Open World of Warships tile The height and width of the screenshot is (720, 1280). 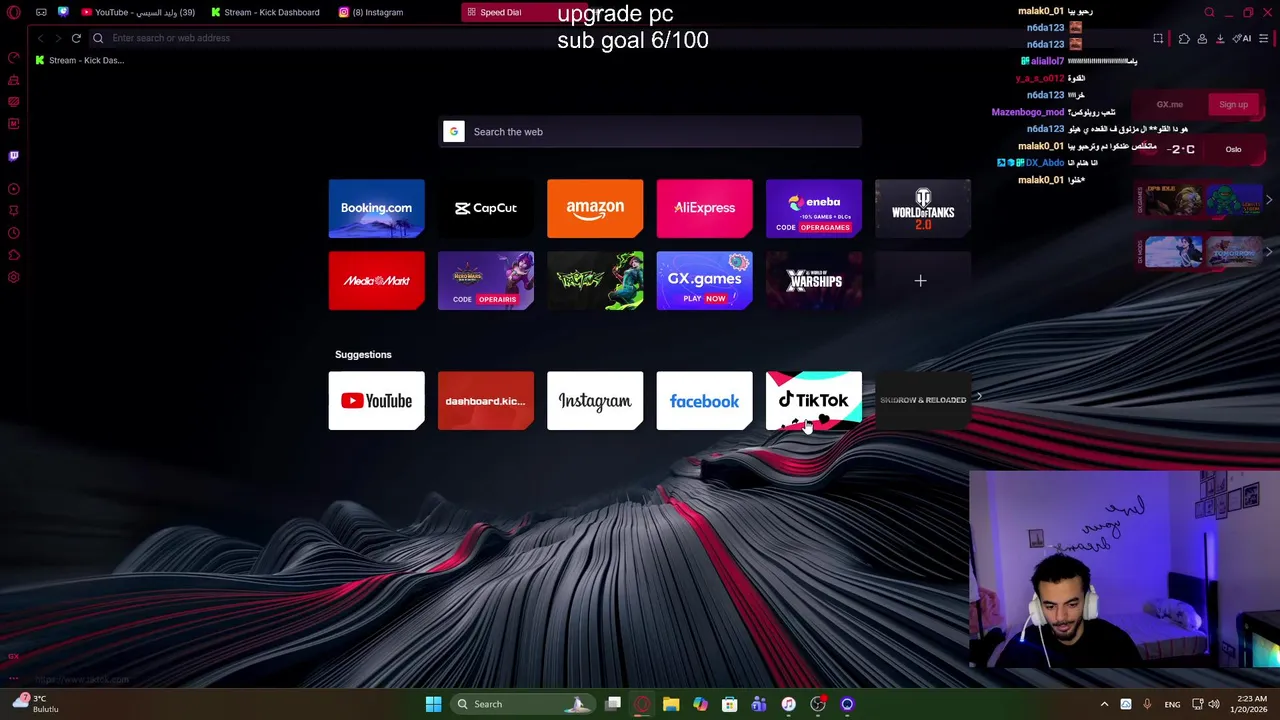point(813,281)
